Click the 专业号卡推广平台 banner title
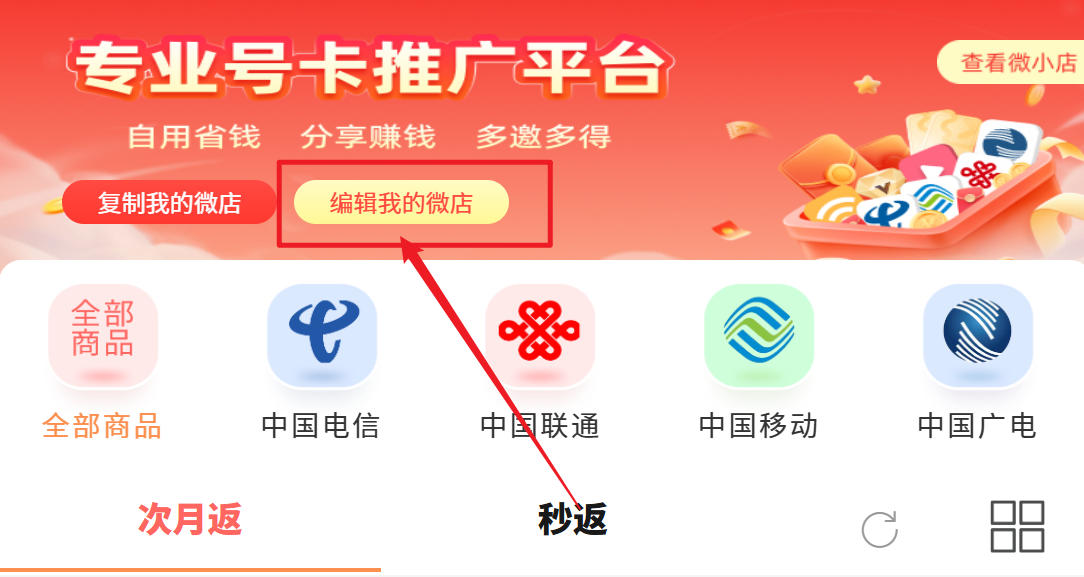The height and width of the screenshot is (577, 1084). point(371,68)
